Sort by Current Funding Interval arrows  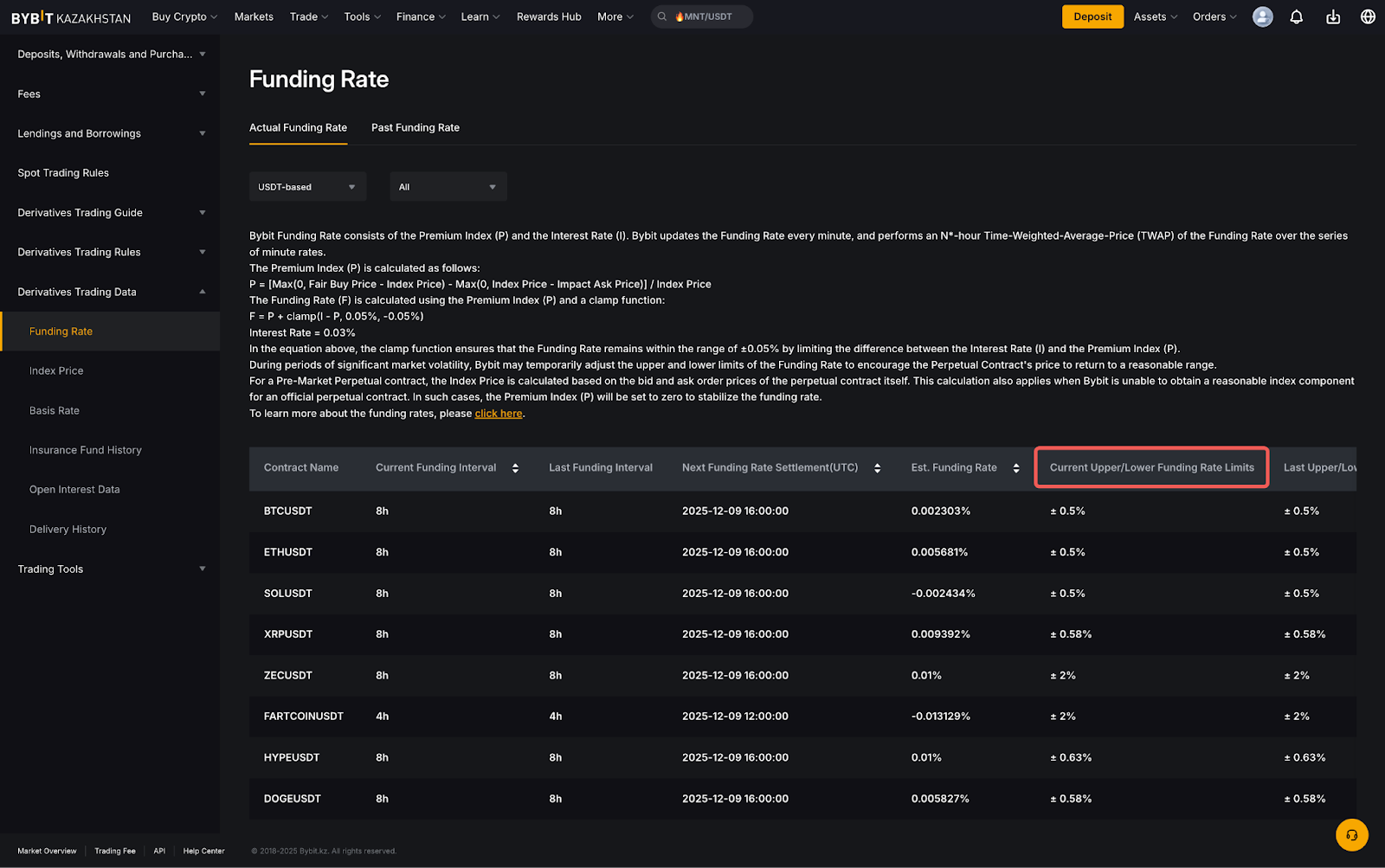(515, 468)
